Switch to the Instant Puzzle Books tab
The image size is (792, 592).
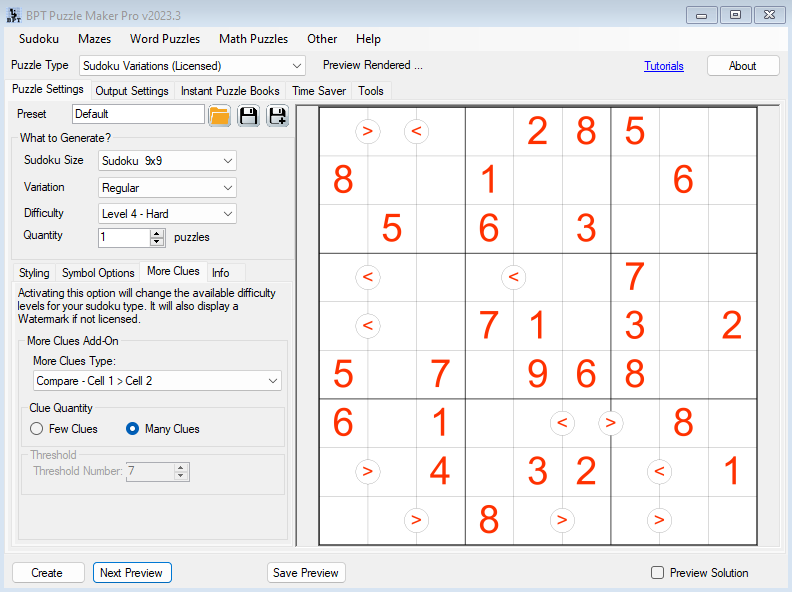[230, 91]
